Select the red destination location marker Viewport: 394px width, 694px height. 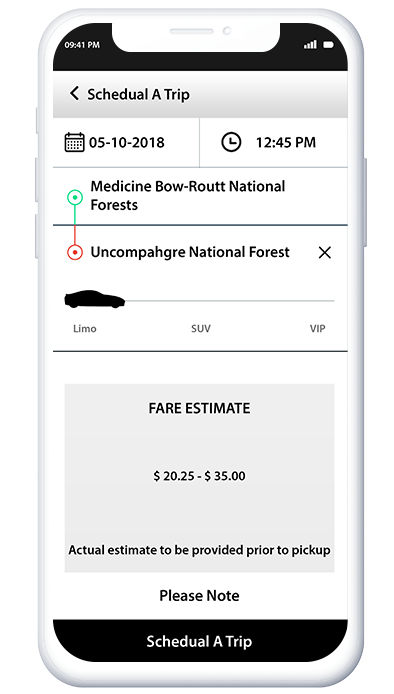click(75, 252)
